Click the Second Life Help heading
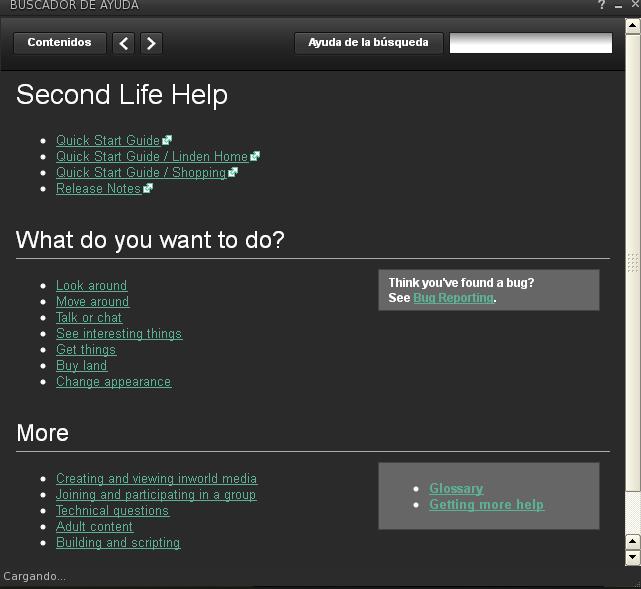 pos(122,95)
